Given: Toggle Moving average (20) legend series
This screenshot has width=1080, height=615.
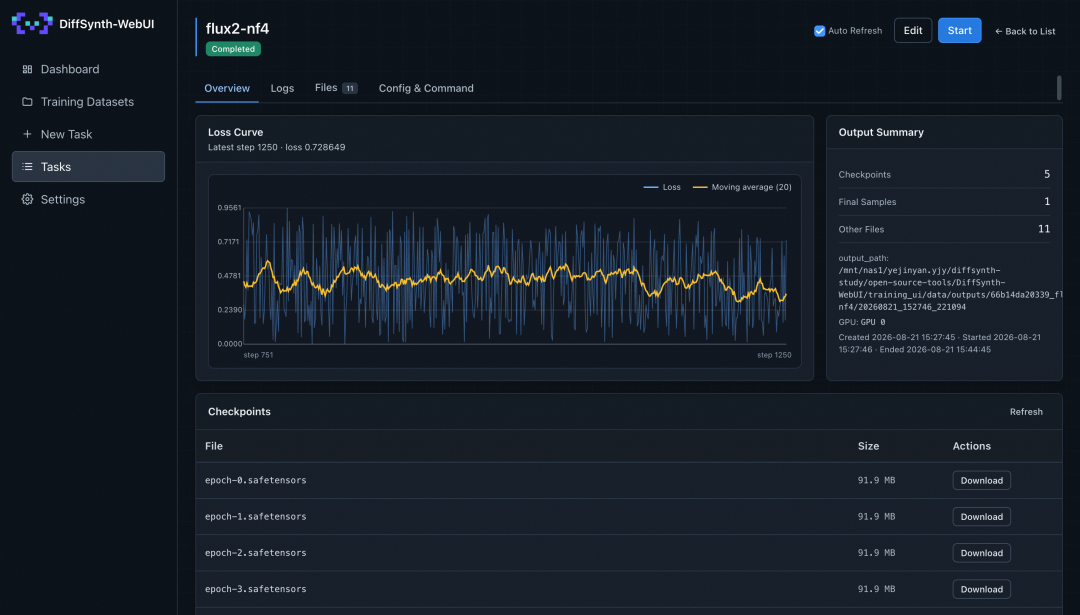Looking at the screenshot, I should [742, 187].
